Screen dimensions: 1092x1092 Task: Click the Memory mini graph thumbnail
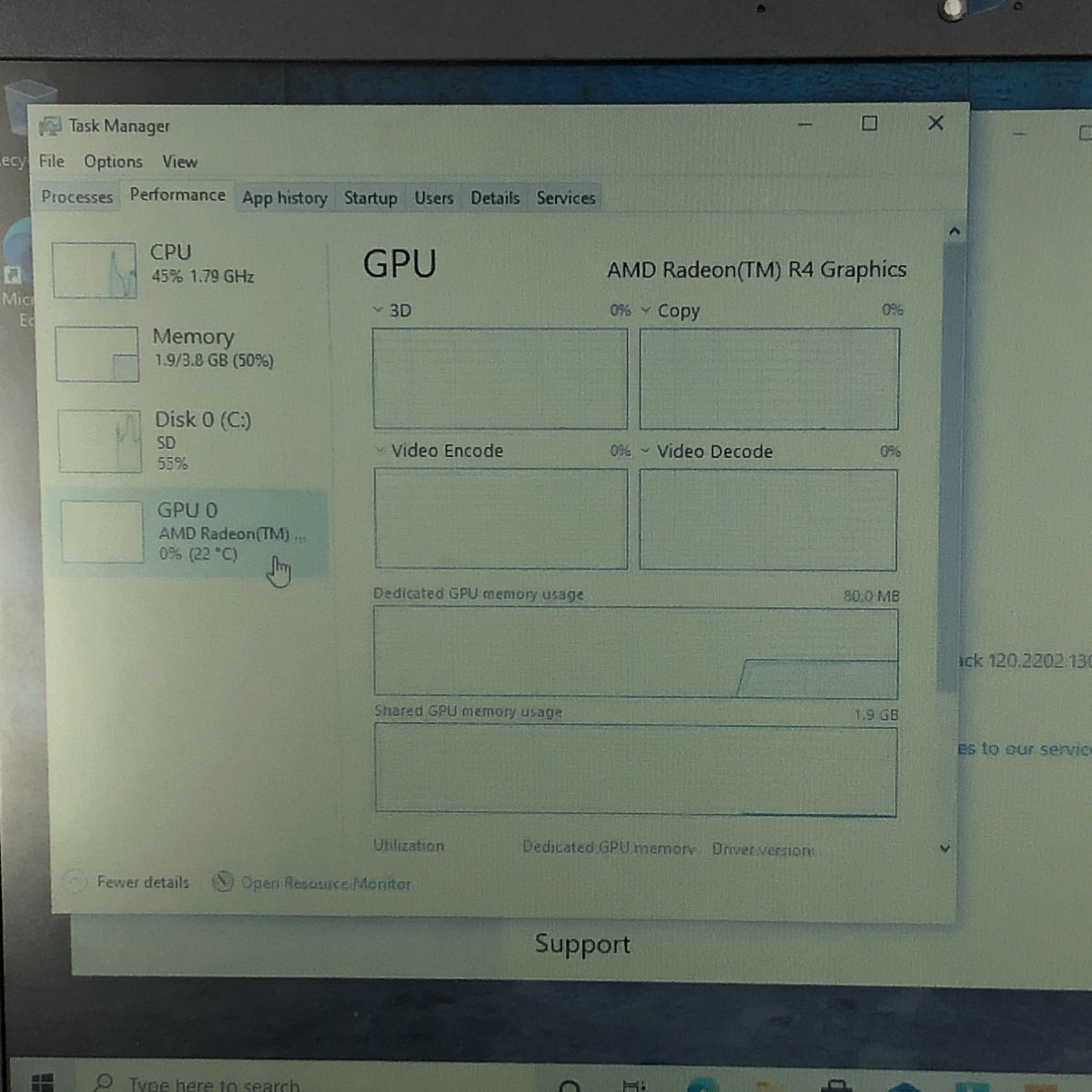(x=96, y=354)
